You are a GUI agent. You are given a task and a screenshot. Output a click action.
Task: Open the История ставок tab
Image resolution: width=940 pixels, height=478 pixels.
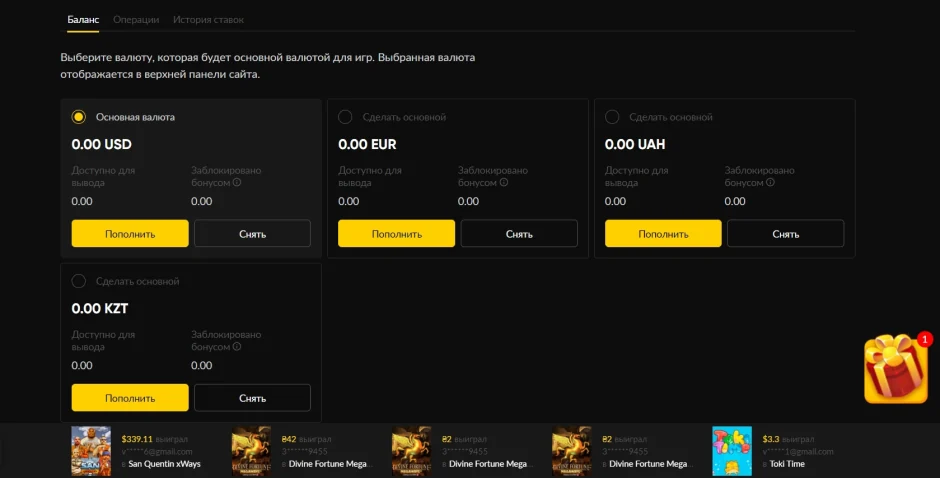pyautogui.click(x=208, y=20)
